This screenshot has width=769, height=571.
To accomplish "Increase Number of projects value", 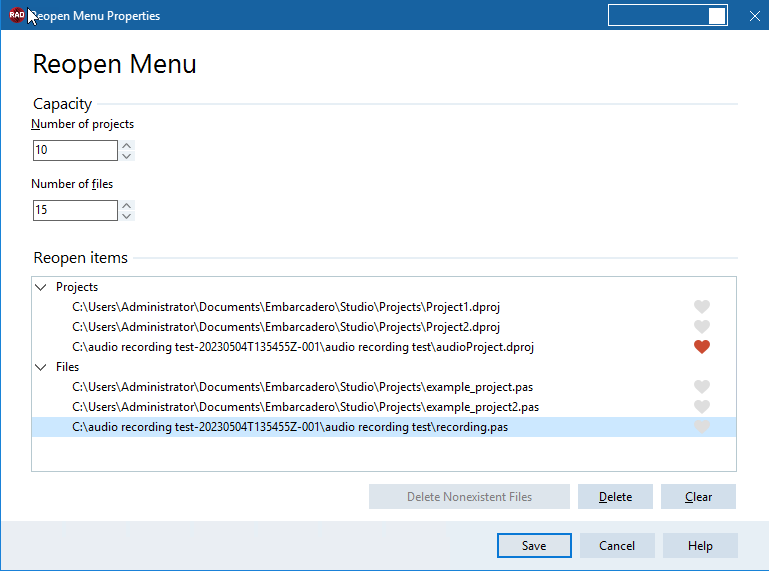I will pos(127,145).
